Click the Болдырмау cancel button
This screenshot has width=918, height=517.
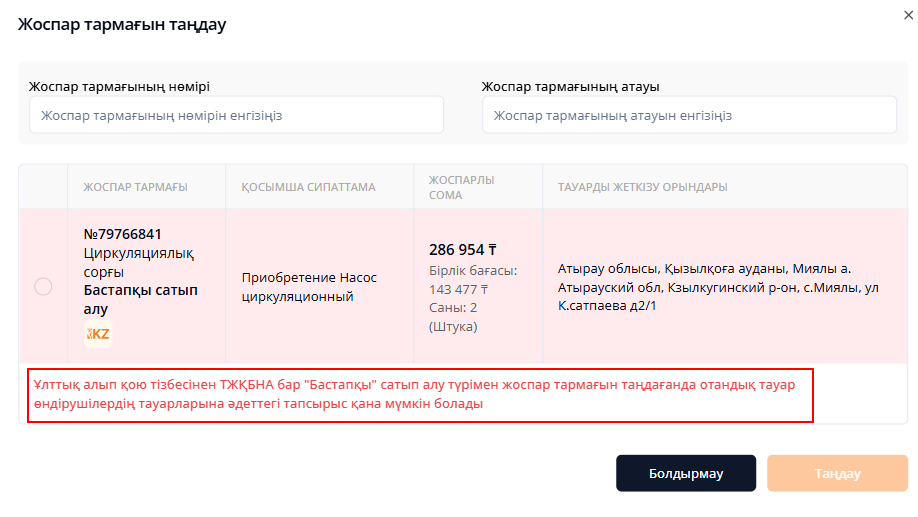(x=686, y=473)
